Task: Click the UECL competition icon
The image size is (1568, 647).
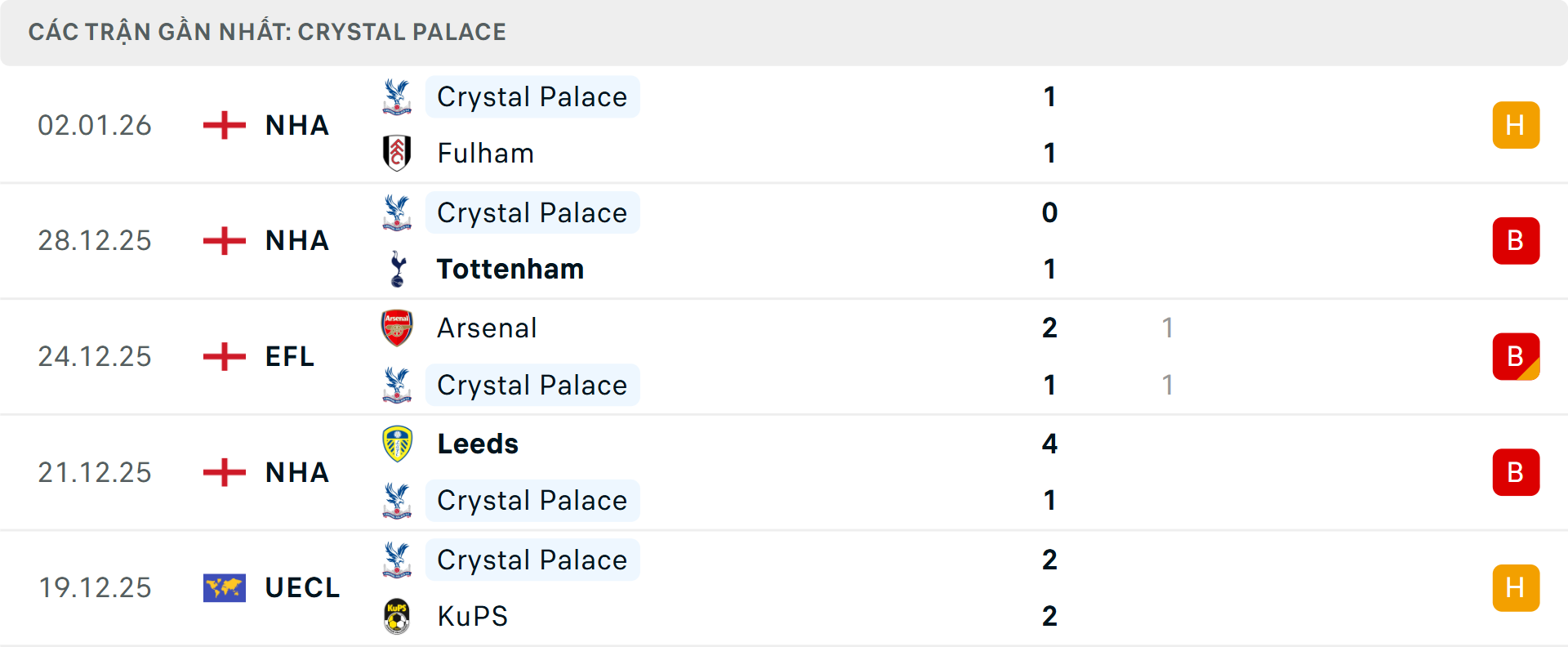Action: click(223, 587)
